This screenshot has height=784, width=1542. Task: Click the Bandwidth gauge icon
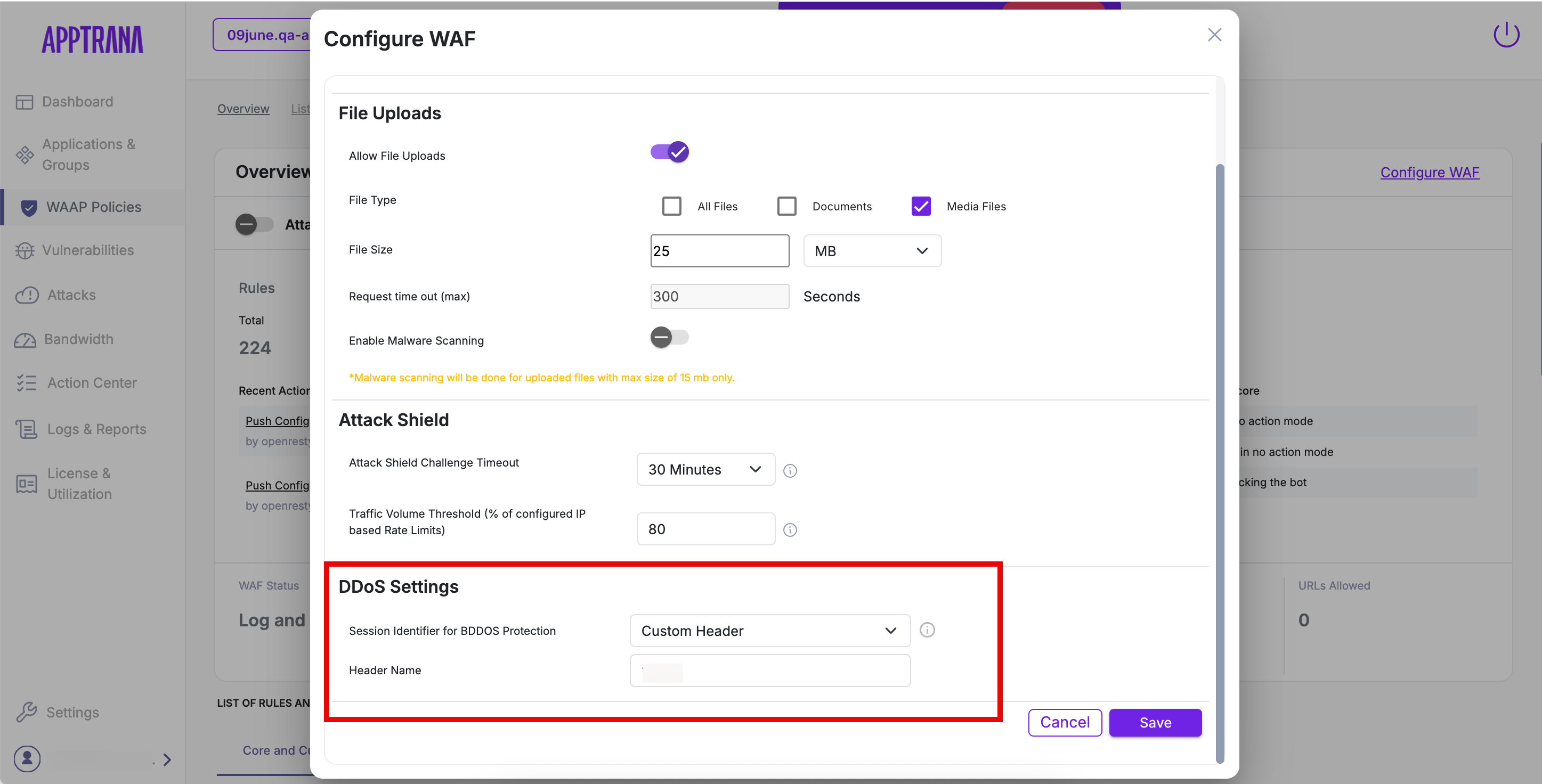pos(25,340)
